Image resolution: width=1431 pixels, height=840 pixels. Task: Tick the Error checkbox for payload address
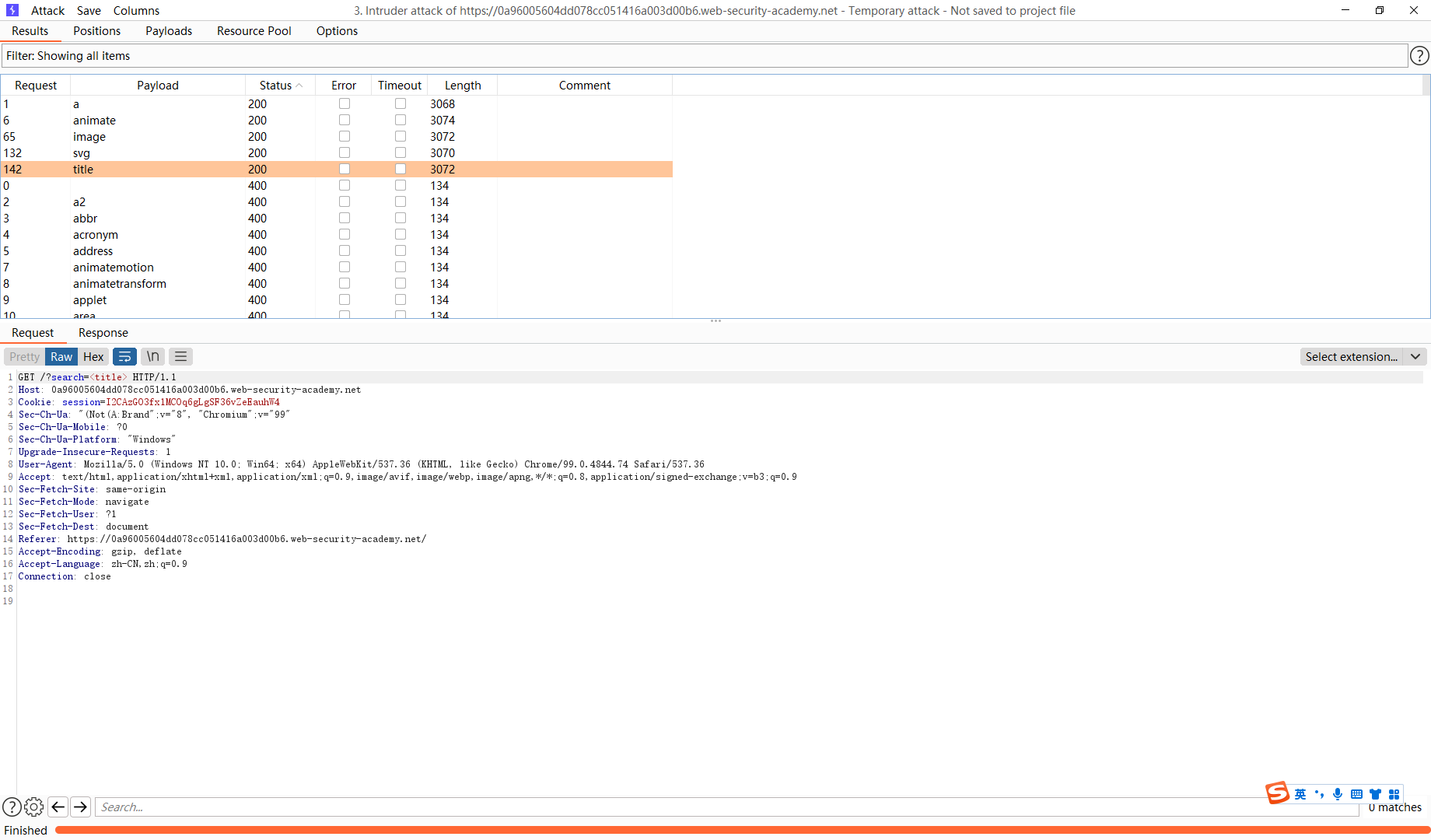(x=345, y=250)
